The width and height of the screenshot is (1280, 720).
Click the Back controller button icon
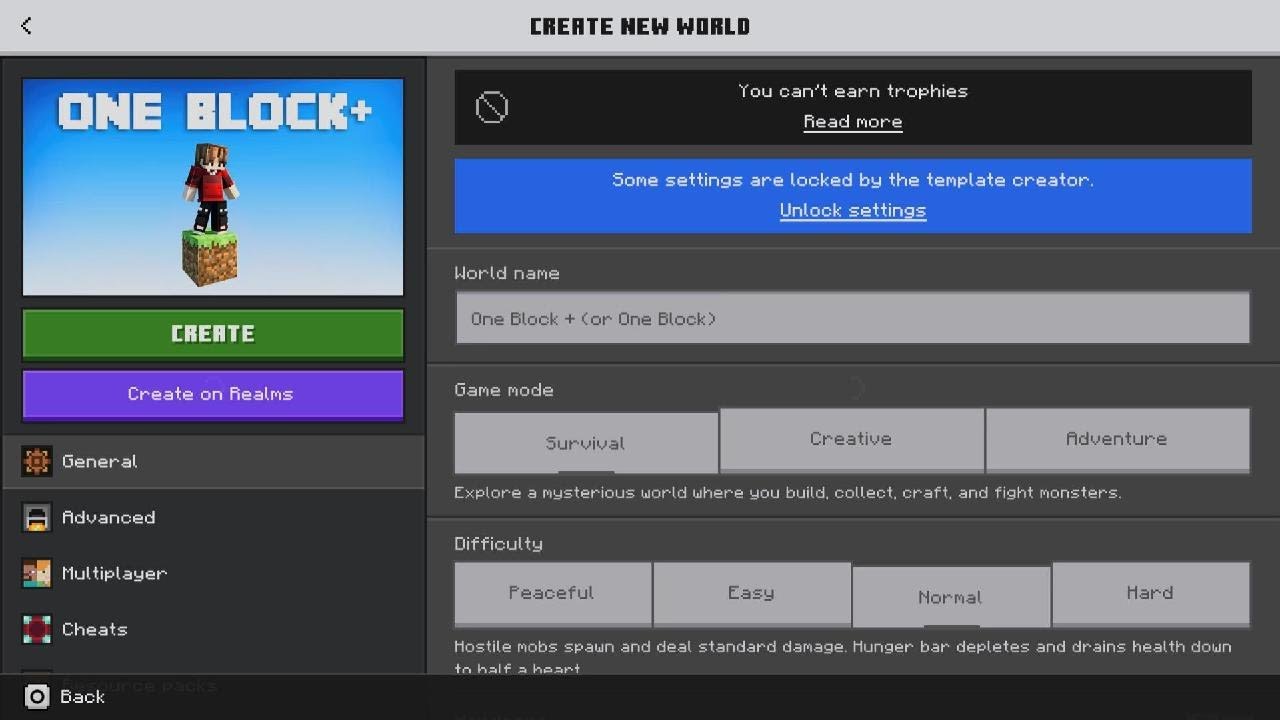36,697
